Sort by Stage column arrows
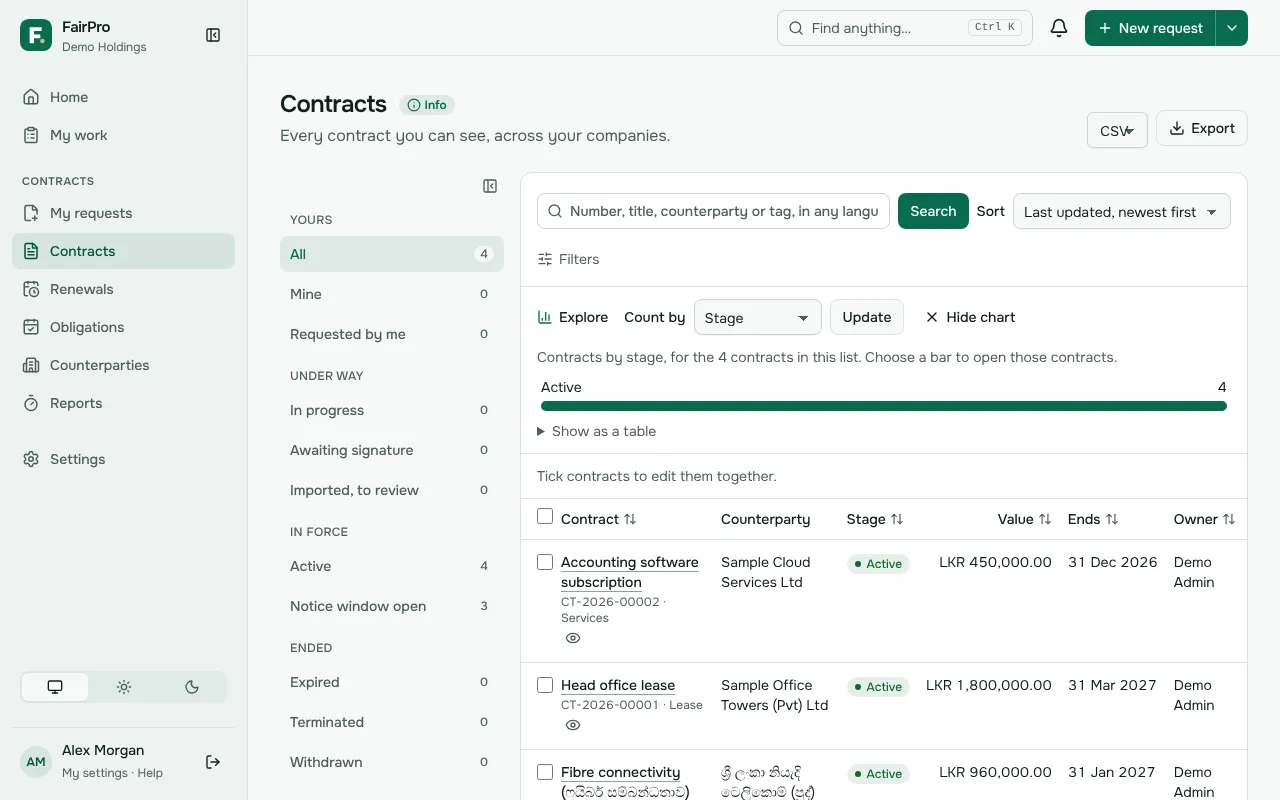1280x800 pixels. click(x=897, y=519)
